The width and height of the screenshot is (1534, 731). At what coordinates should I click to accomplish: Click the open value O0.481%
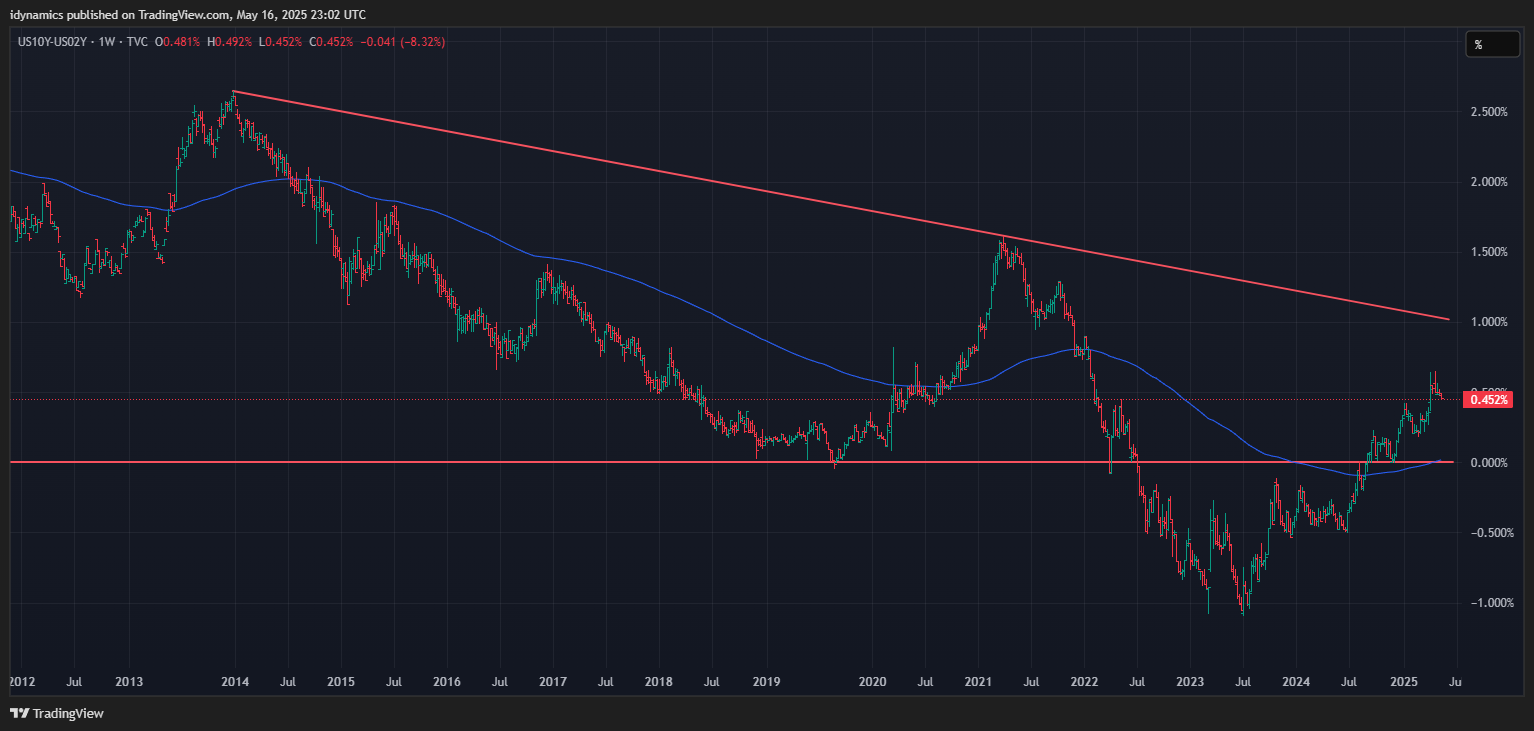point(178,42)
